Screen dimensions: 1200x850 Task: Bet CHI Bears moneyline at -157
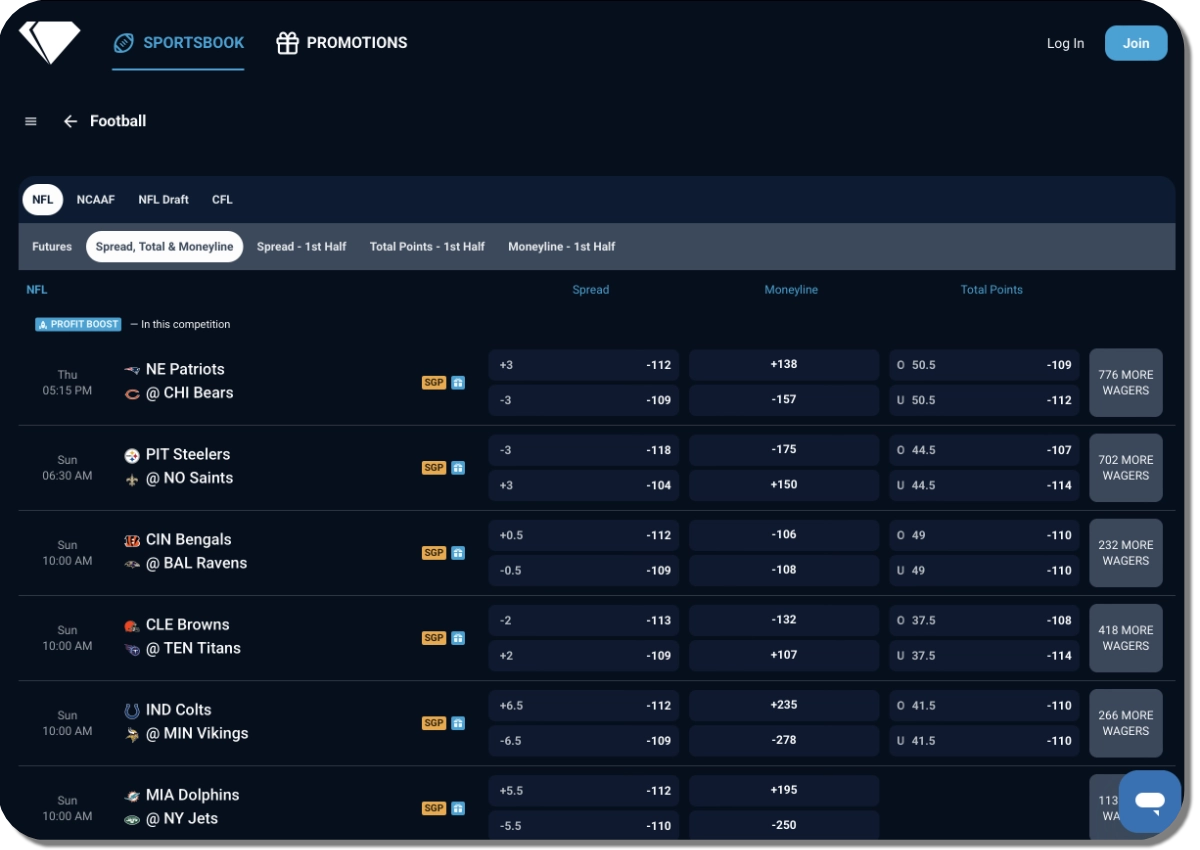[784, 400]
